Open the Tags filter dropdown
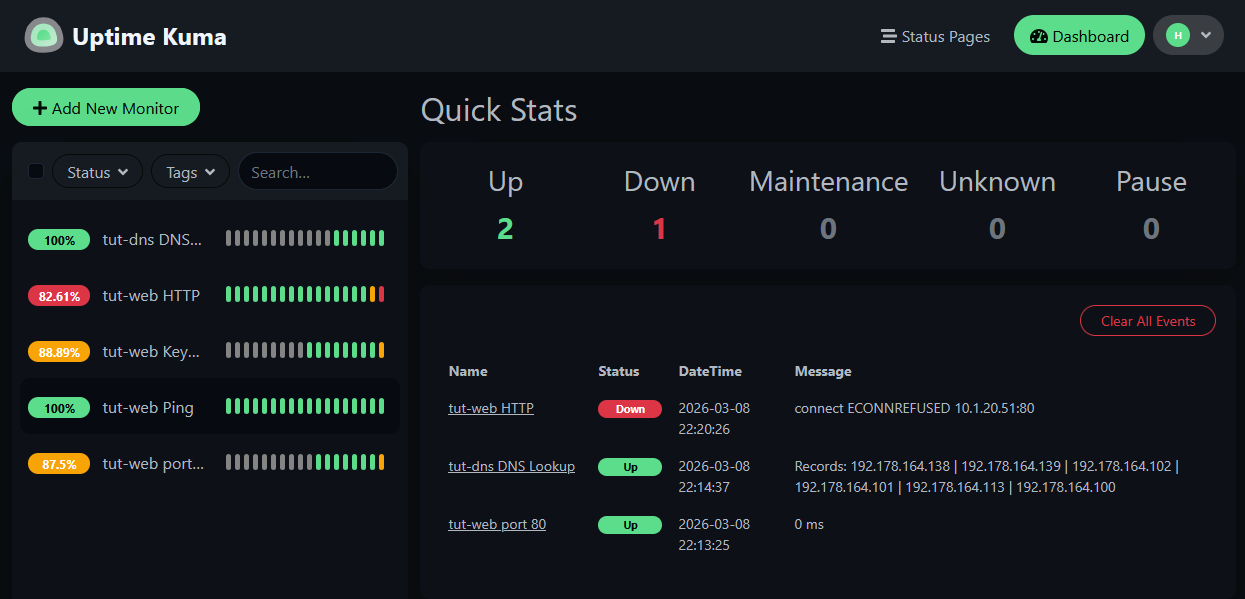1245x599 pixels. [190, 171]
